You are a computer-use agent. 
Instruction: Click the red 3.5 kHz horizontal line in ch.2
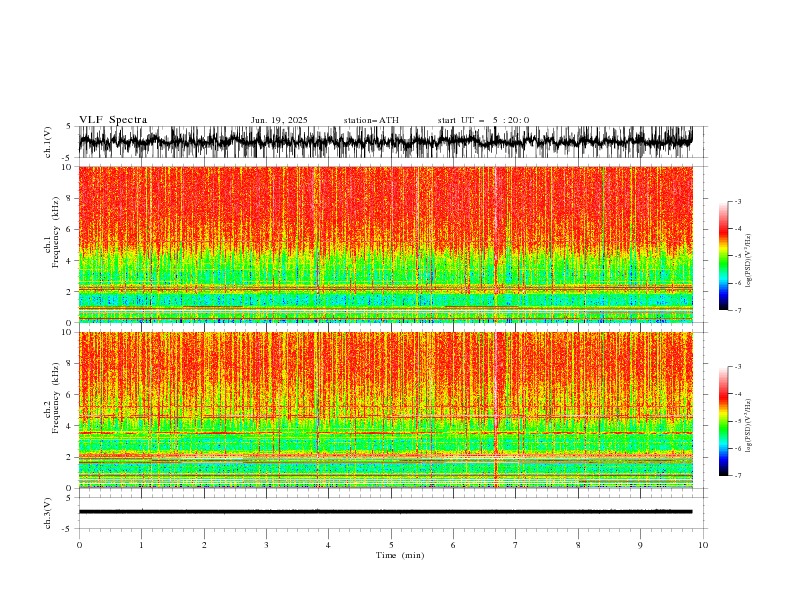(385, 433)
